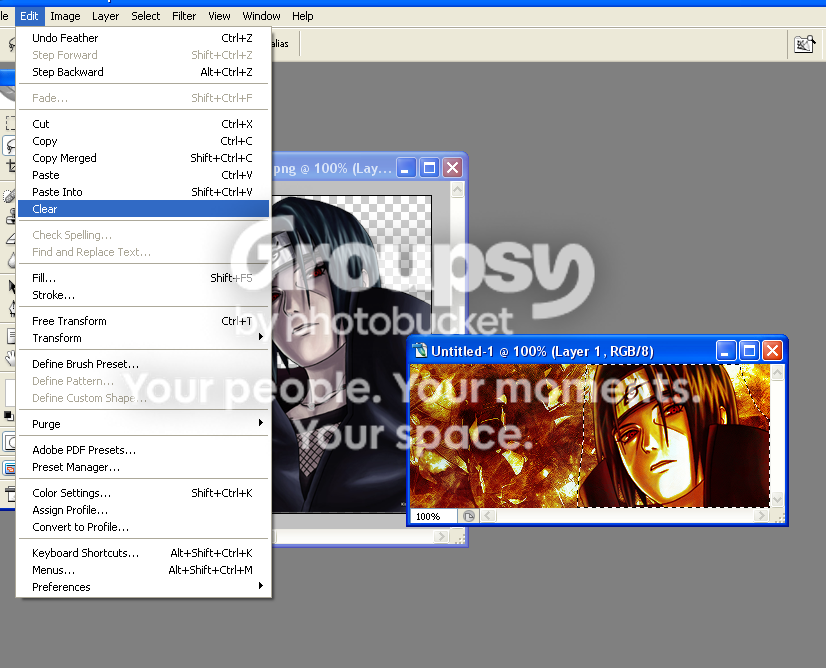Open the Fill dialog
826x668 pixels.
(x=143, y=278)
